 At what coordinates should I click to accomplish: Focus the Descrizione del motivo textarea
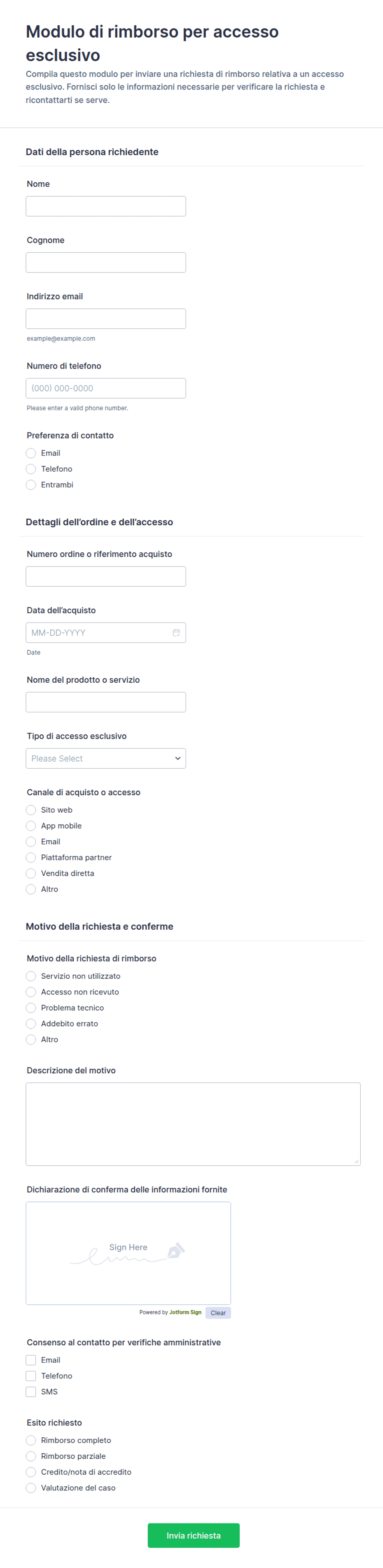coord(193,1124)
